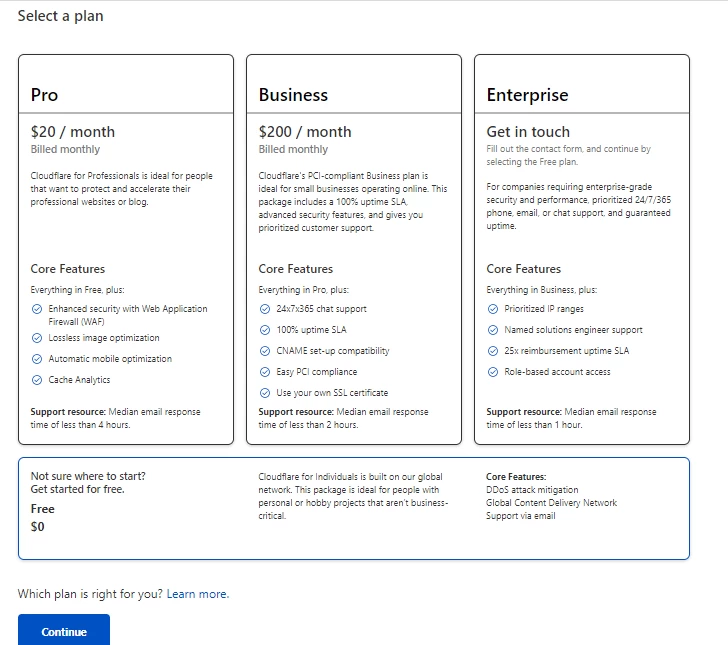Image resolution: width=728 pixels, height=645 pixels.
Task: Click Cloudflare for Individuals description paragraph
Action: (353, 496)
